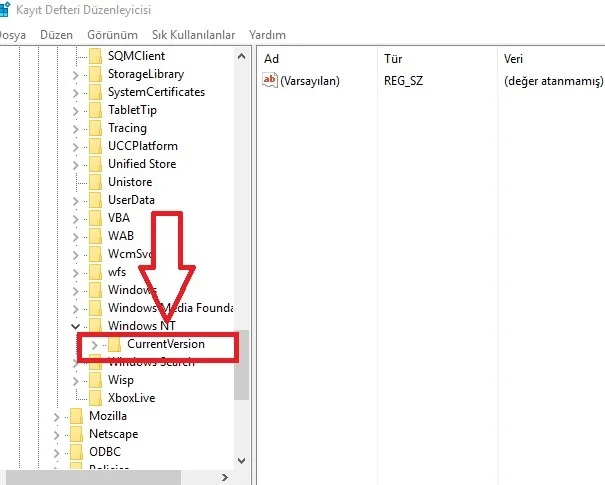The image size is (605, 485).
Task: Click the tree pane vertical scrollbar down arrow
Action: pos(241,462)
